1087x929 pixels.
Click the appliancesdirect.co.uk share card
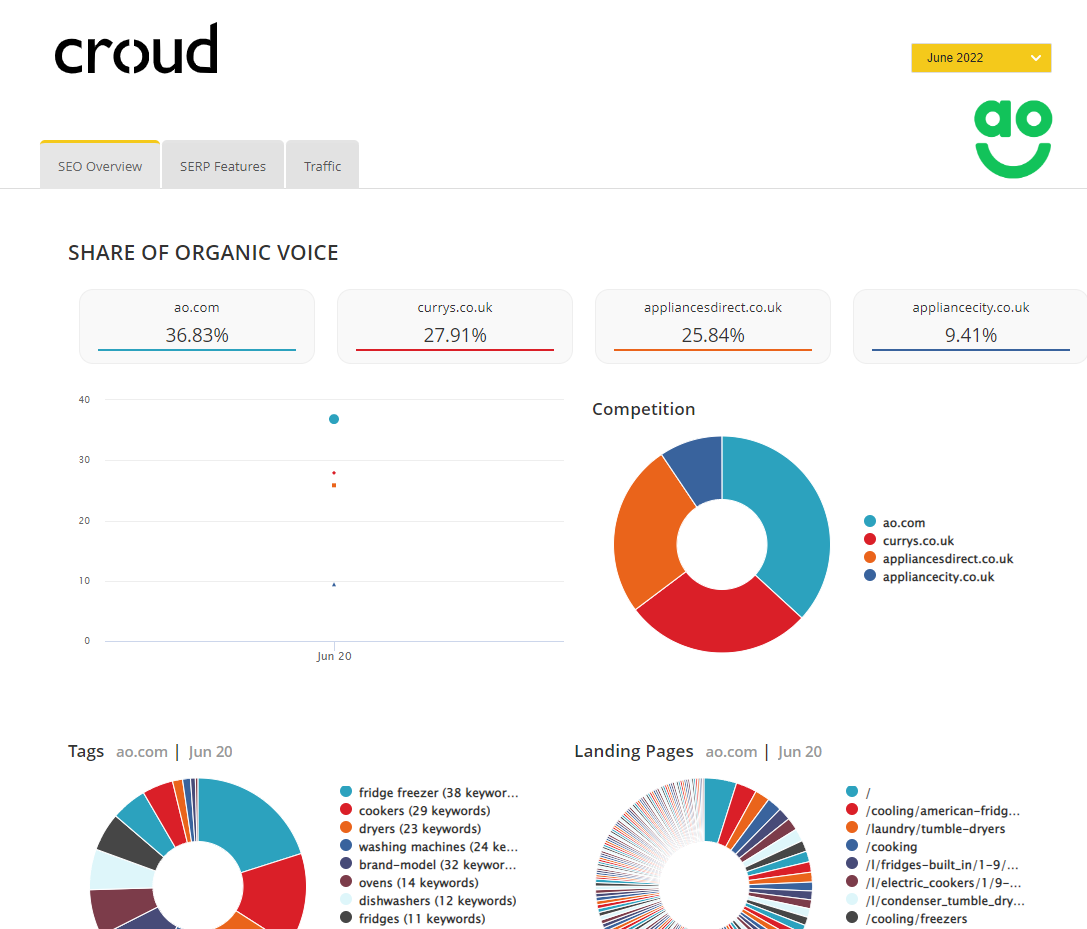tap(713, 326)
